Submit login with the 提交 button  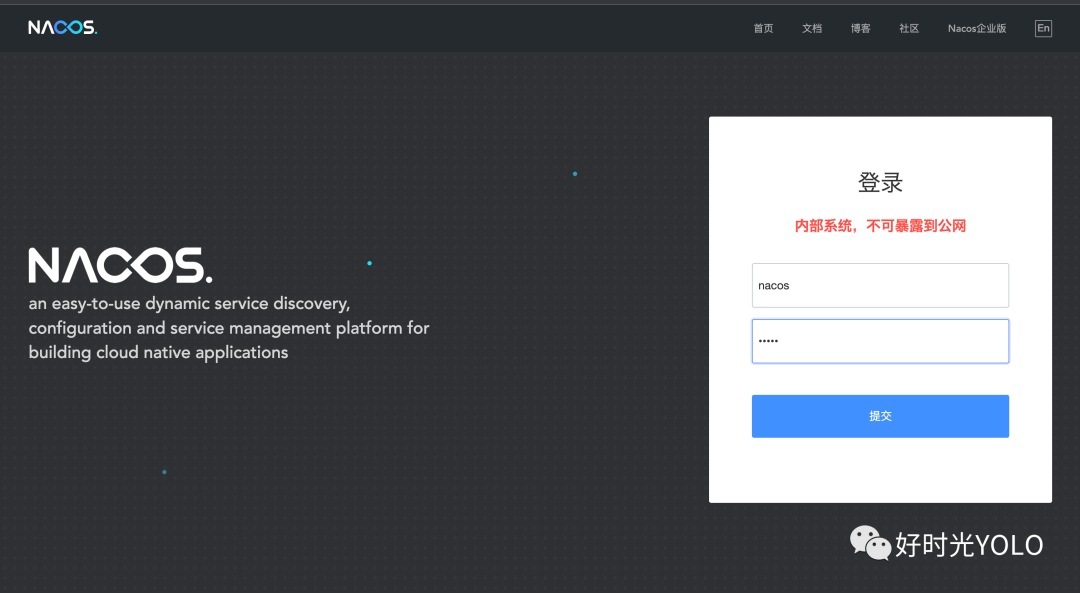tap(880, 416)
